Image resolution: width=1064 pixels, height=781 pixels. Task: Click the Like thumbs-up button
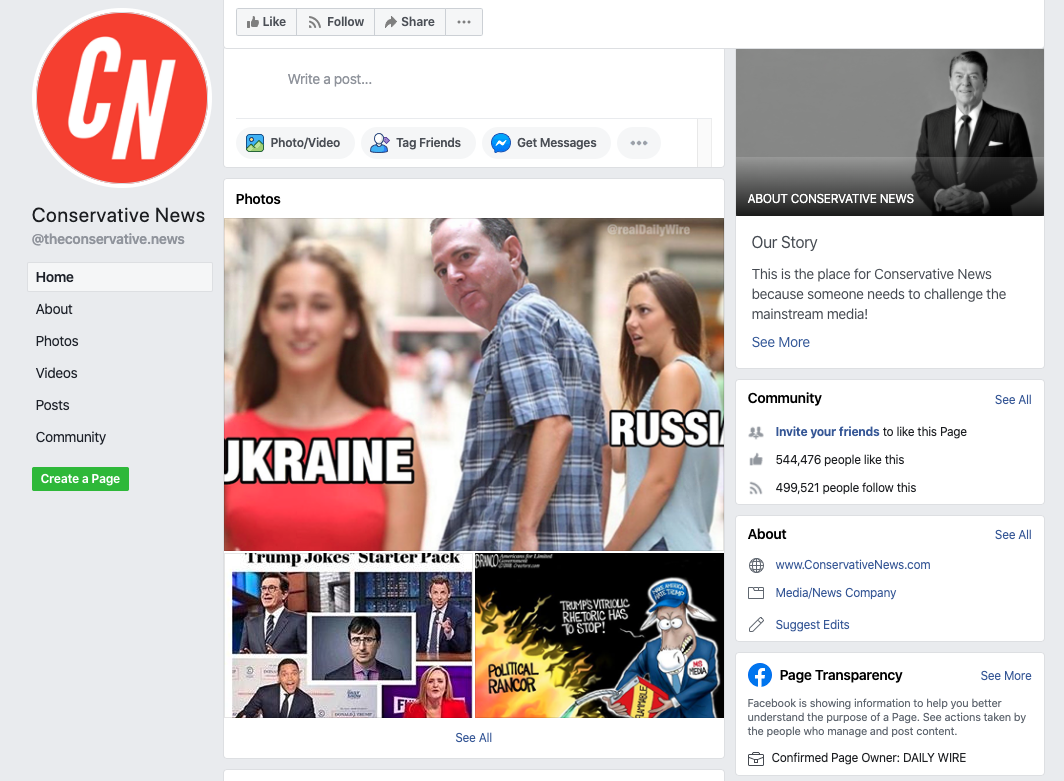pyautogui.click(x=266, y=22)
